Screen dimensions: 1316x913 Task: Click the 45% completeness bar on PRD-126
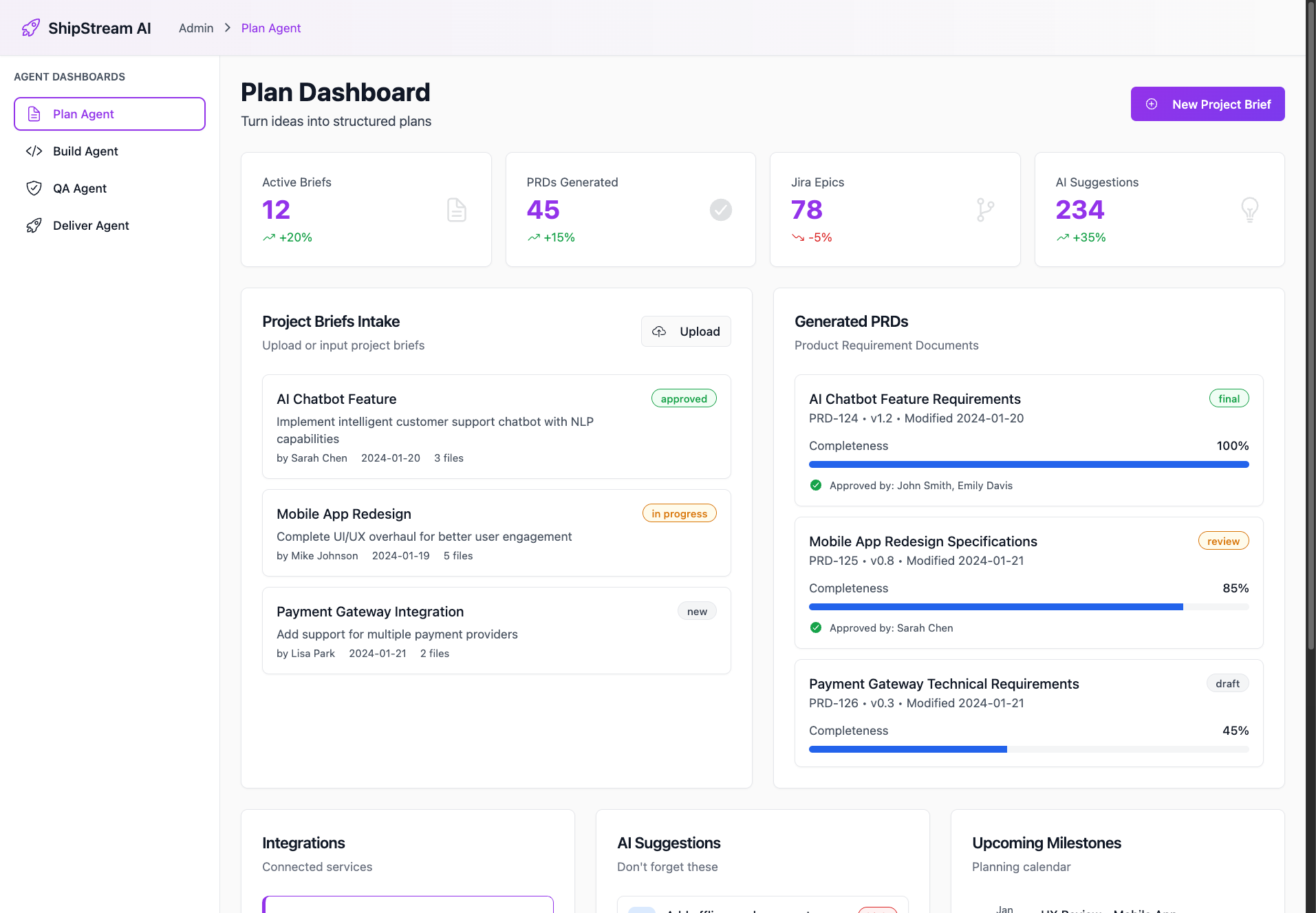tap(1028, 749)
